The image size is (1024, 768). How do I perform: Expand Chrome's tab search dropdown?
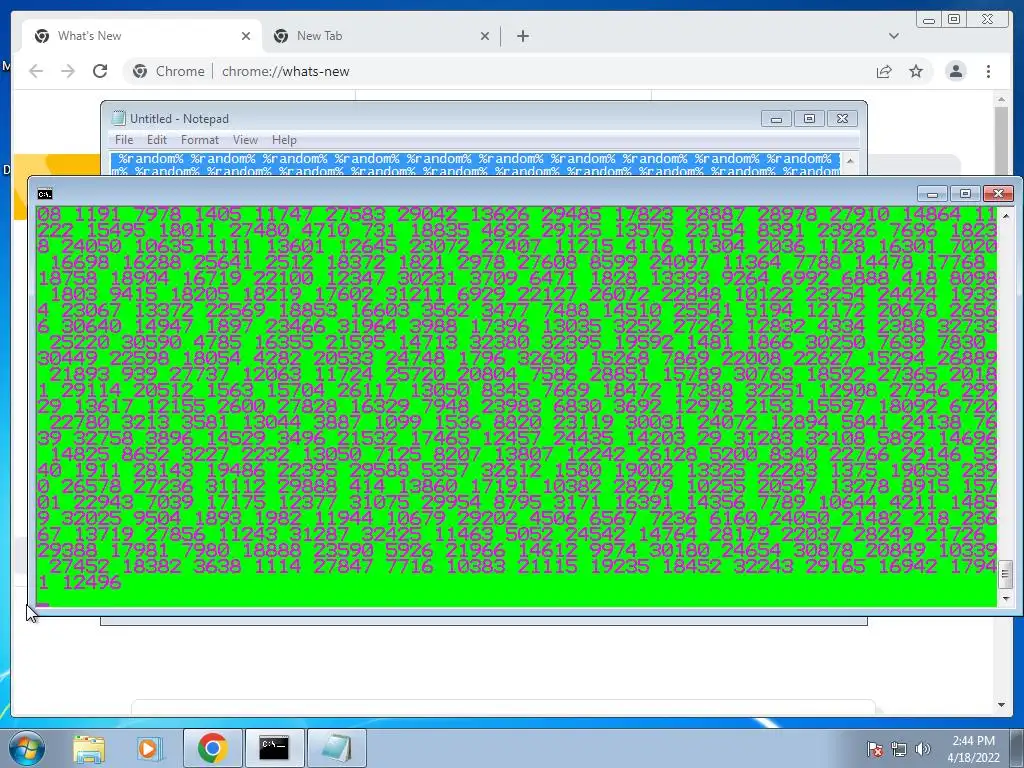coord(893,36)
